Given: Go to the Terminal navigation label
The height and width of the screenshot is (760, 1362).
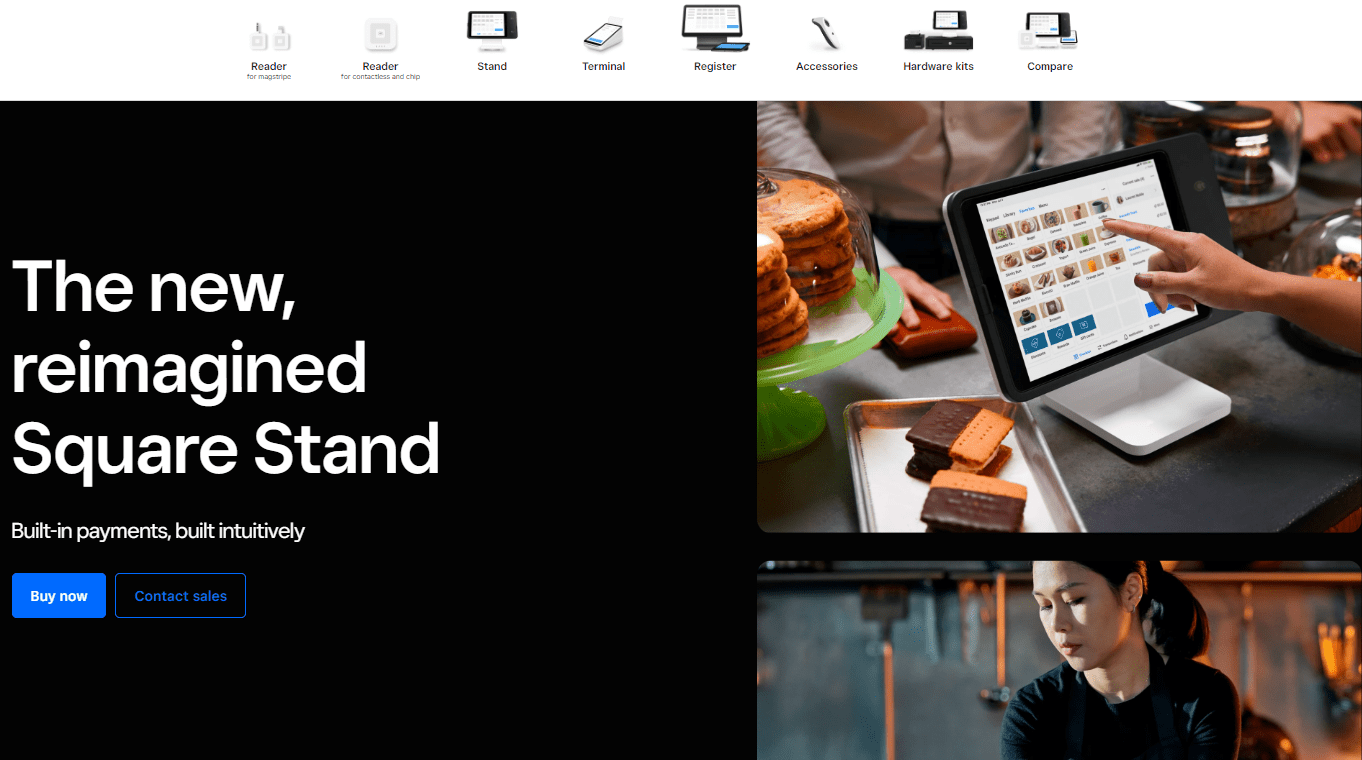Looking at the screenshot, I should pyautogui.click(x=604, y=67).
